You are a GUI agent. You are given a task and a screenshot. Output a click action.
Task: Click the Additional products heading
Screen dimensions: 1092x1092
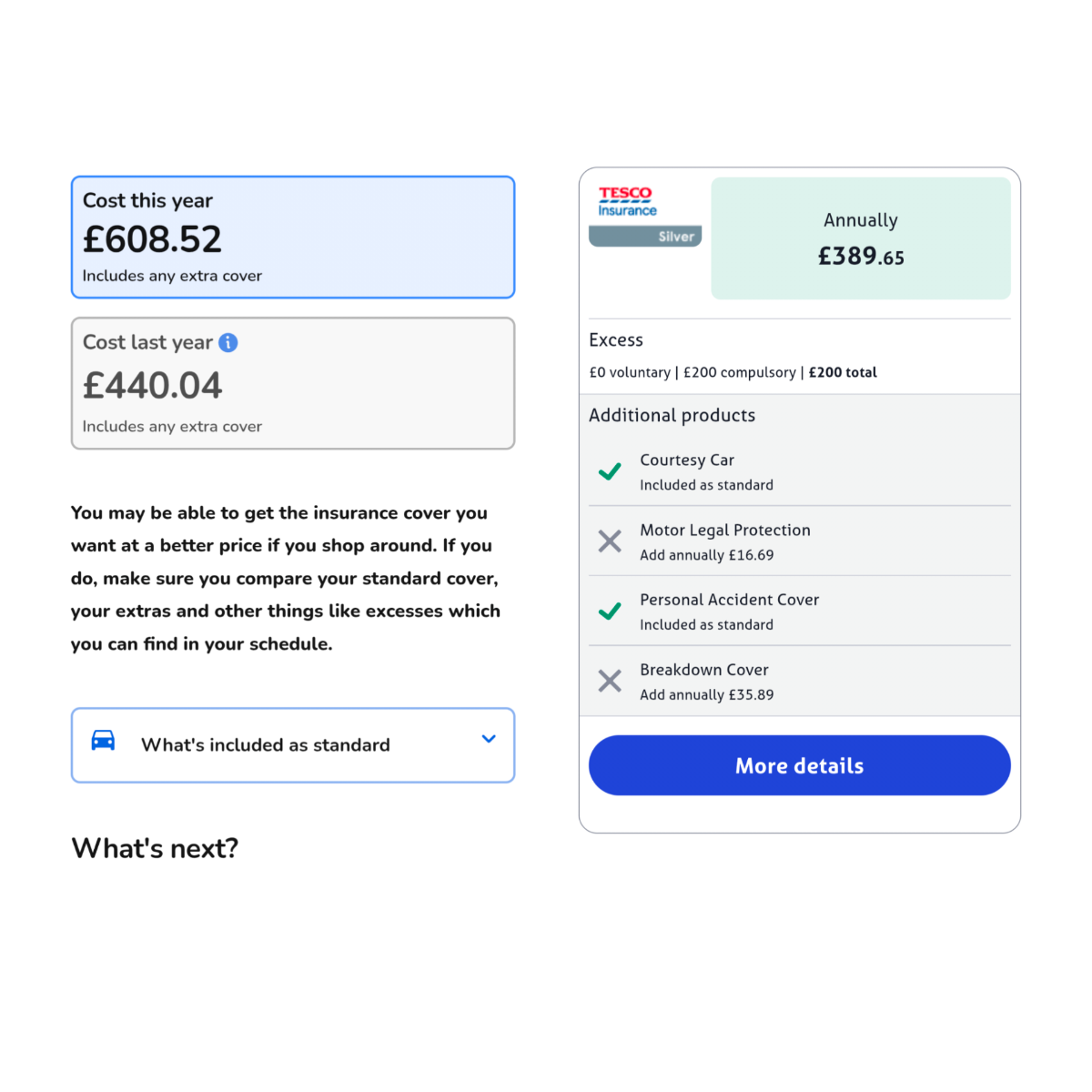point(672,415)
